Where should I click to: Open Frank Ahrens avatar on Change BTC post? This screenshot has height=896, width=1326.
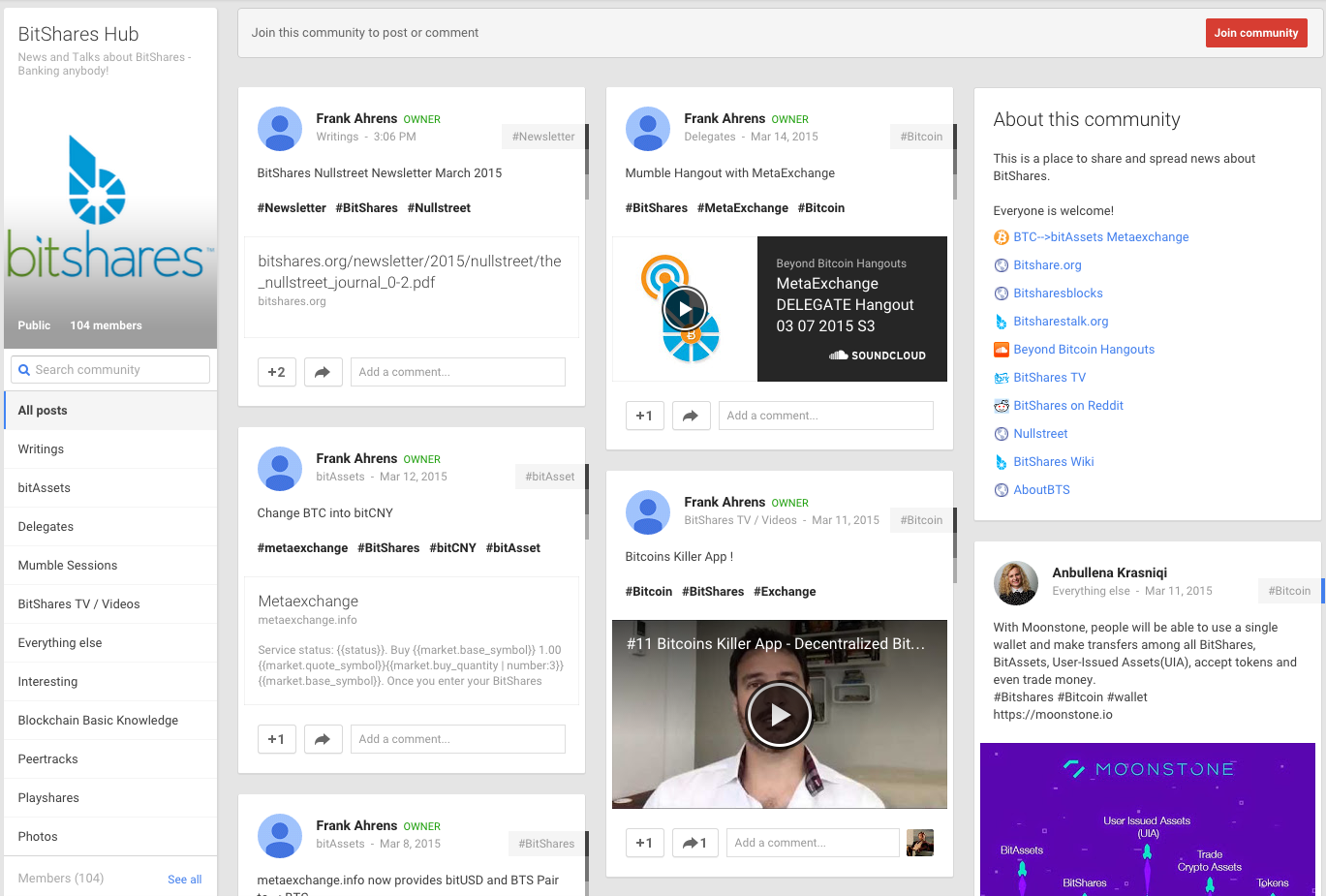click(x=280, y=469)
